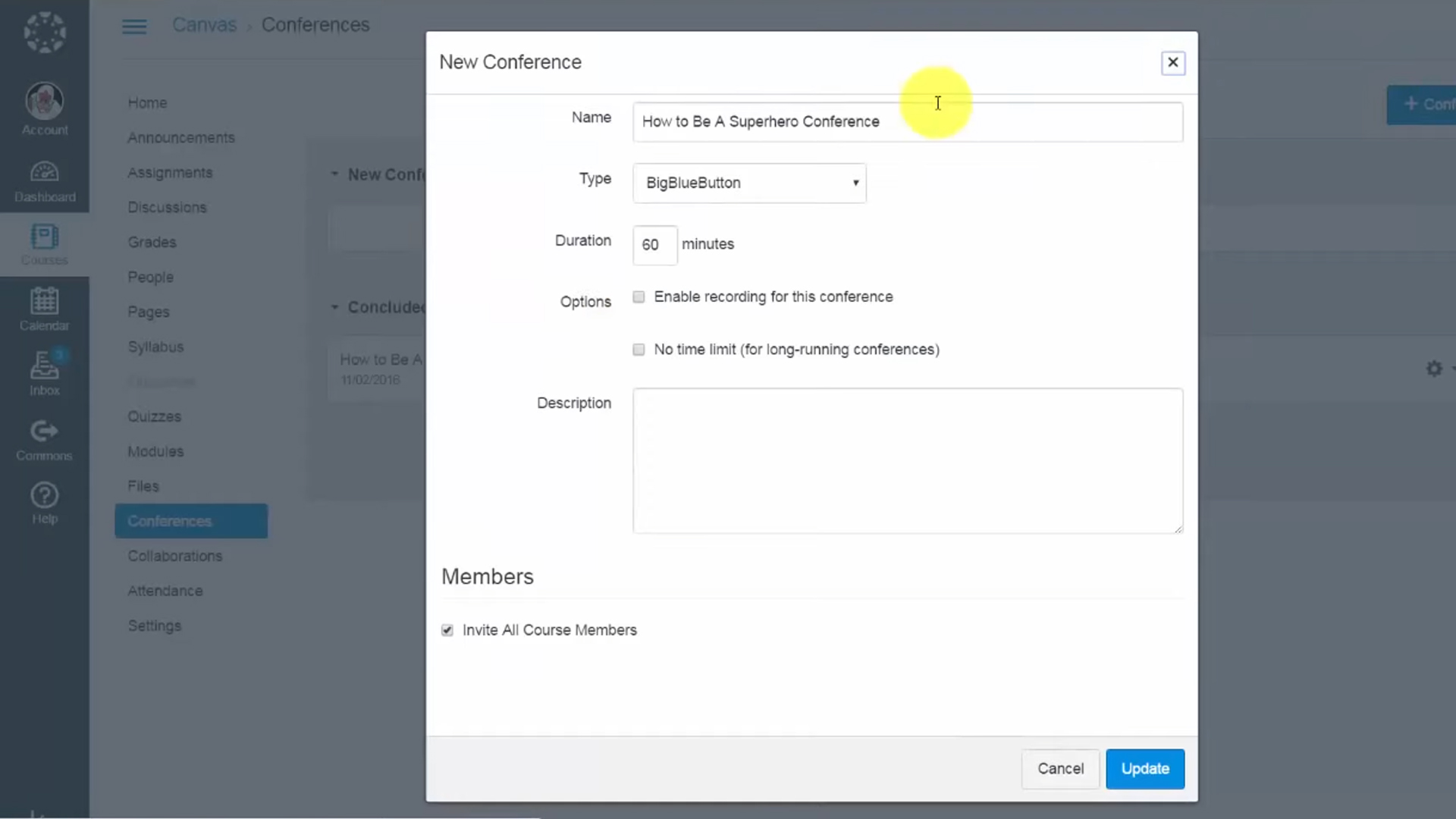Enable recording for this conference

pos(639,297)
